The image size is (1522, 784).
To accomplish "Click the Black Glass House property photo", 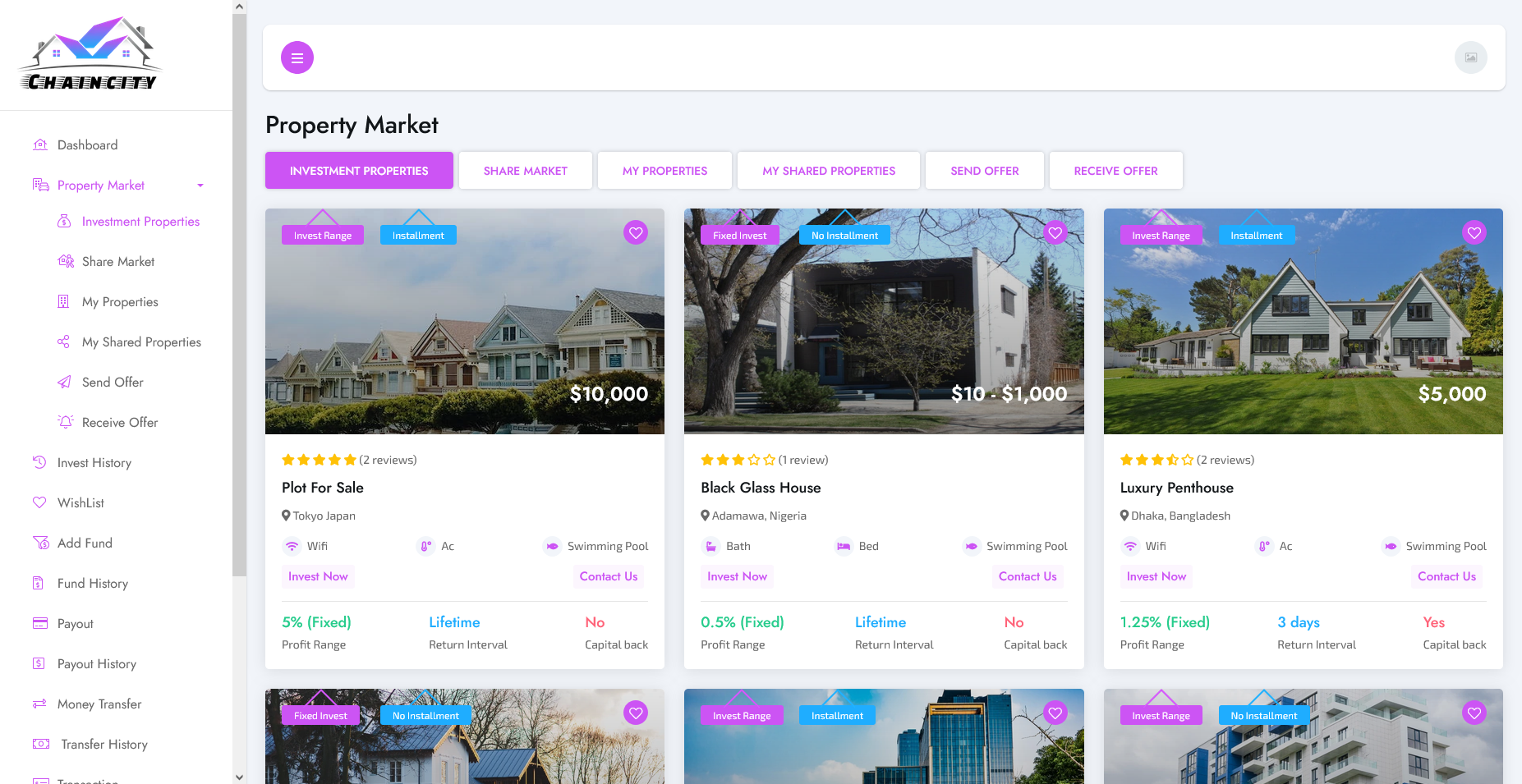I will [884, 322].
